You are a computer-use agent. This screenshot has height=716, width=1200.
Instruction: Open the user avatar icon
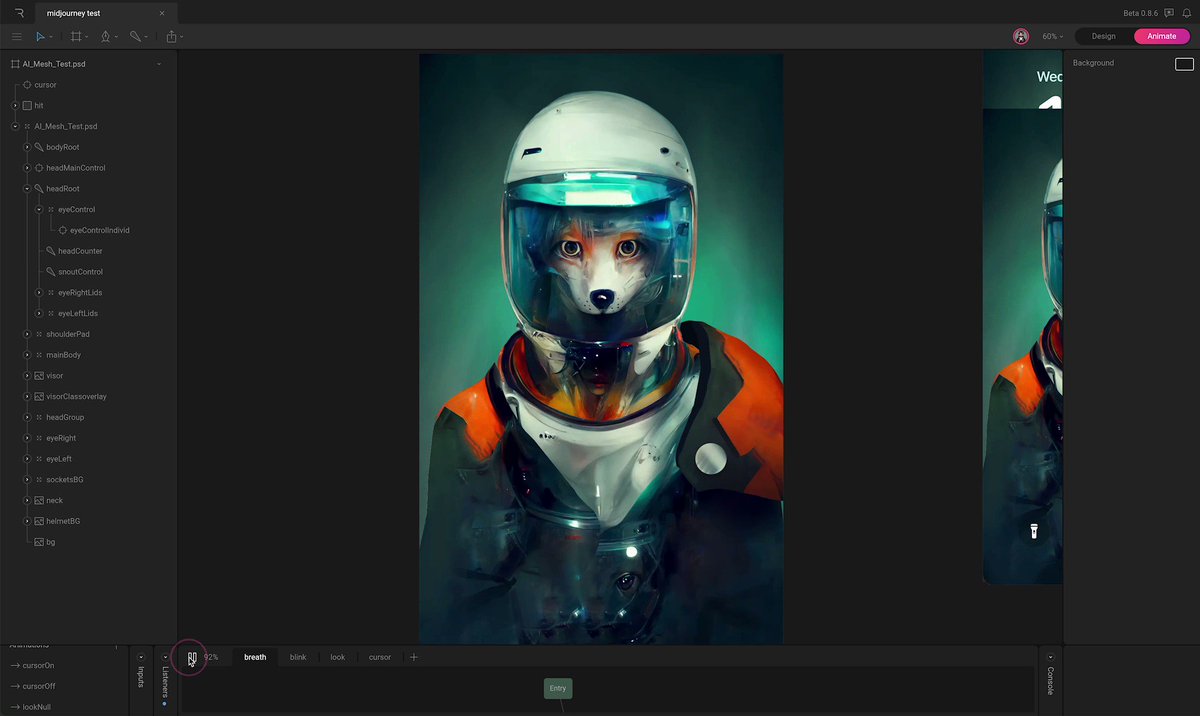point(1021,36)
